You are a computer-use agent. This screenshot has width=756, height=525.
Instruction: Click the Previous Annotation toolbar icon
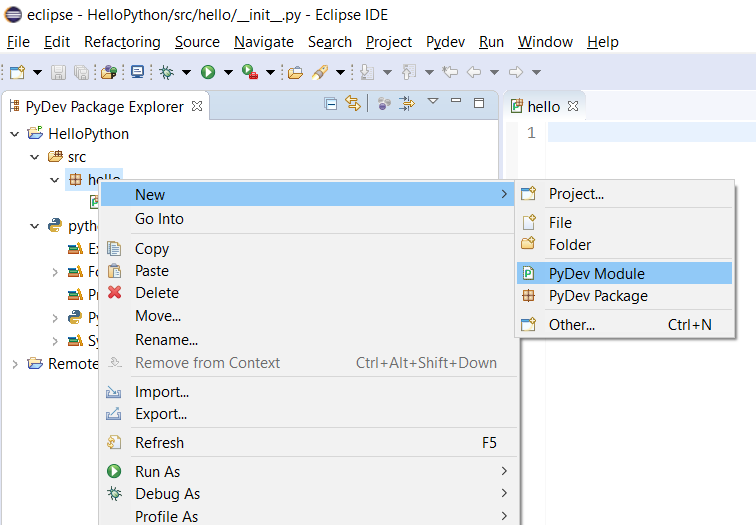(409, 72)
